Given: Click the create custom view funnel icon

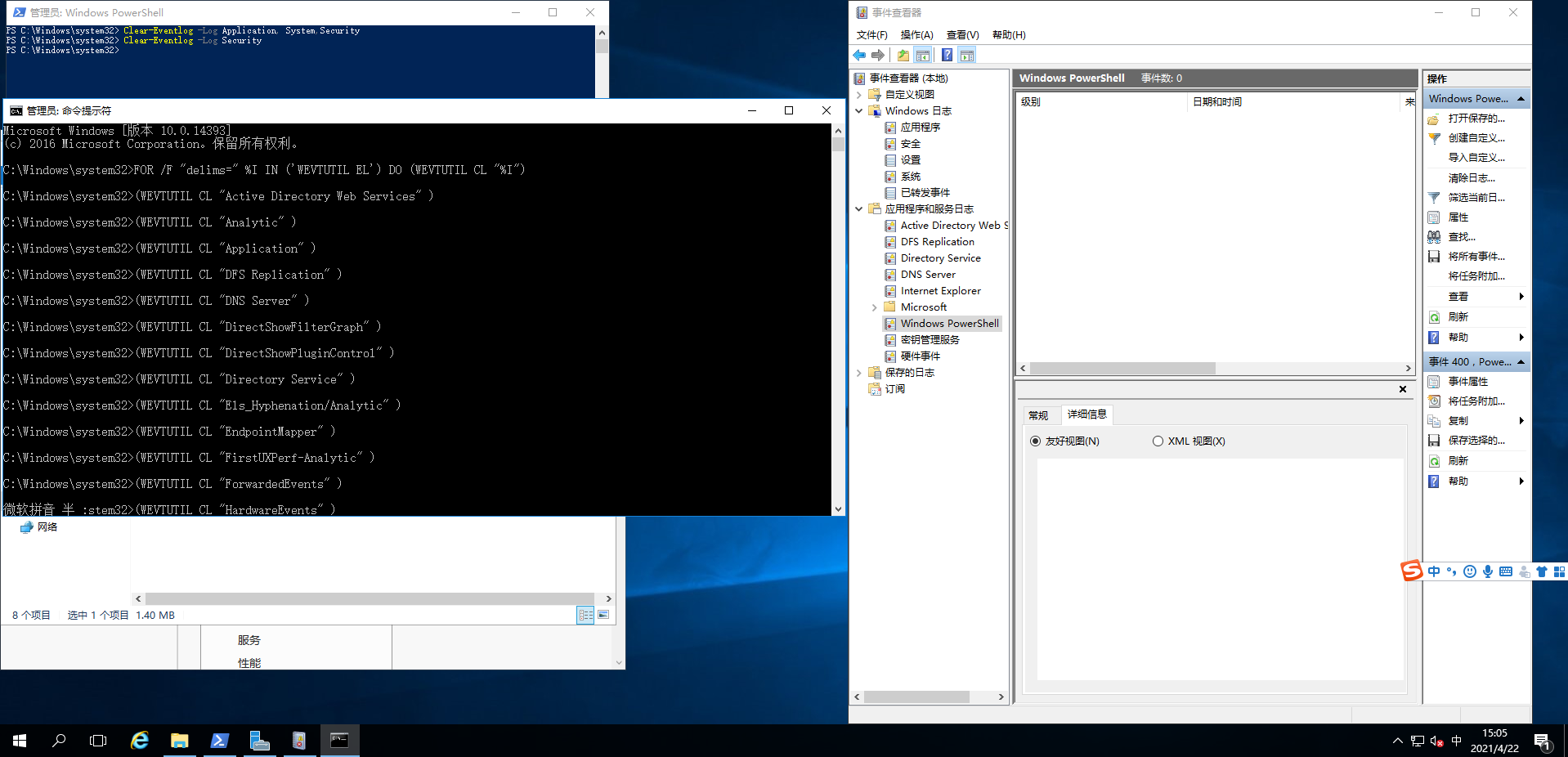Looking at the screenshot, I should 1434,138.
